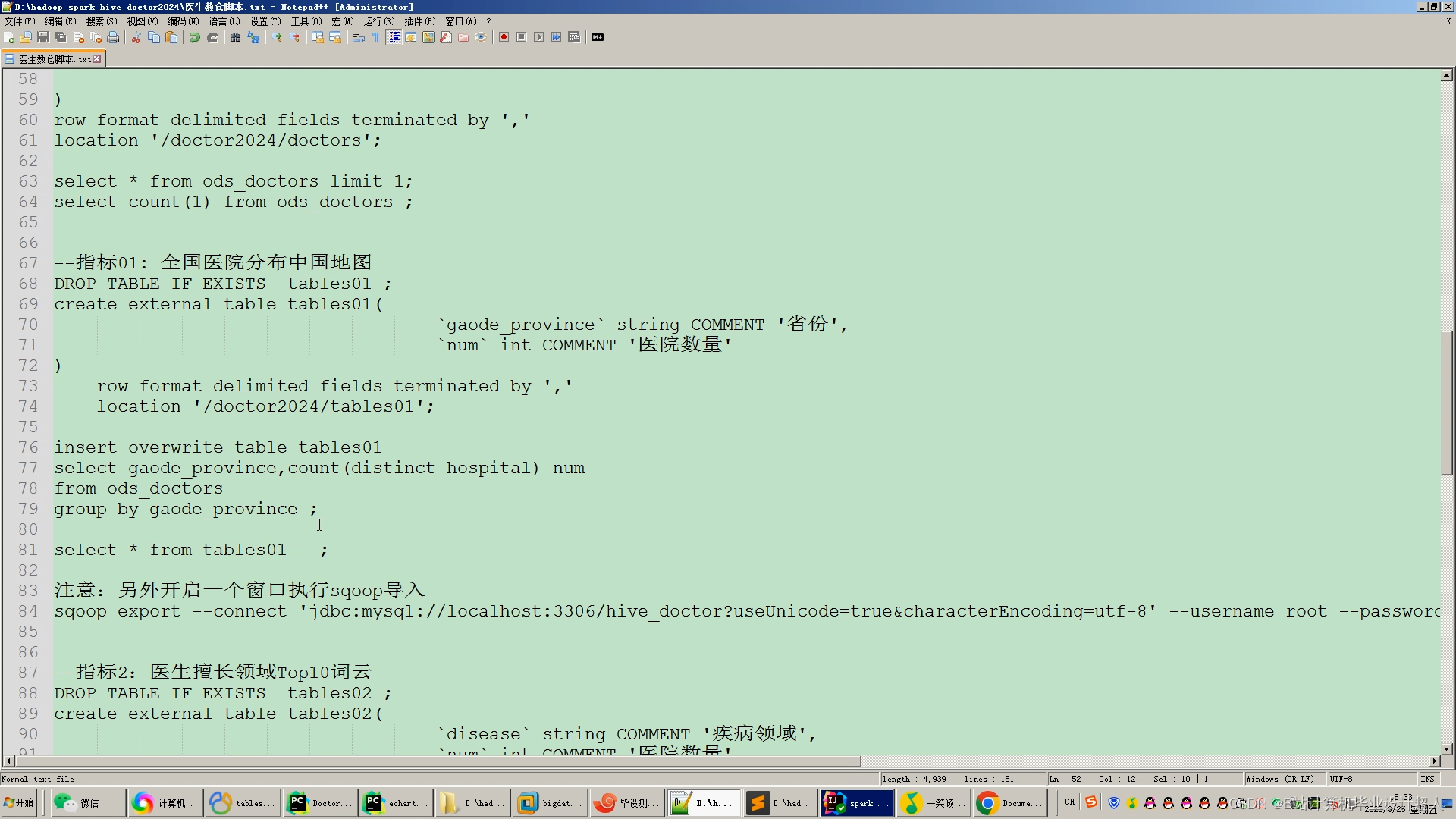The width and height of the screenshot is (1456, 819).
Task: Close the 医生数仓脚本.txt tab
Action: [x=97, y=59]
